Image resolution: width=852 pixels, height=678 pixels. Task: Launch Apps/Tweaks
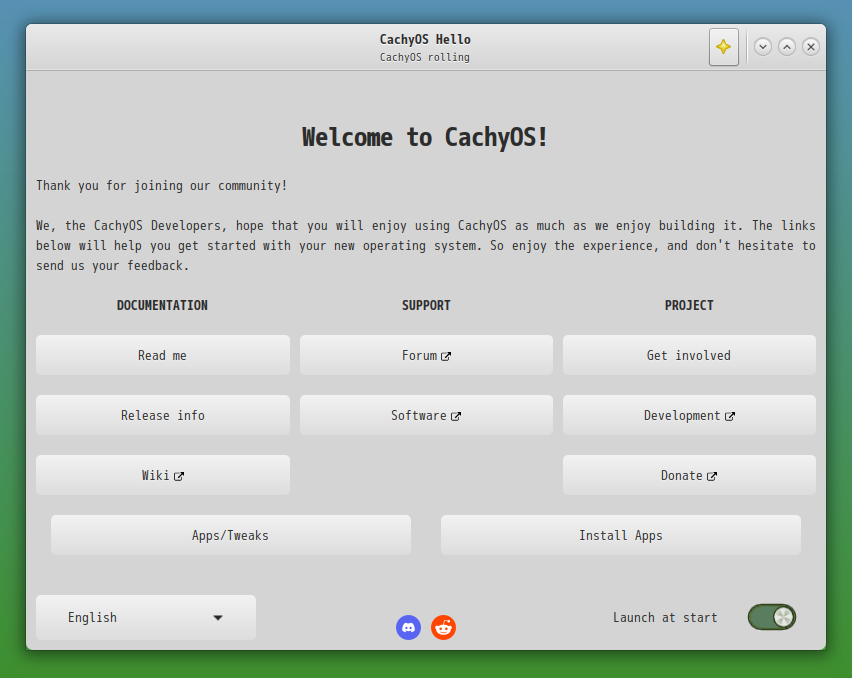coord(230,535)
